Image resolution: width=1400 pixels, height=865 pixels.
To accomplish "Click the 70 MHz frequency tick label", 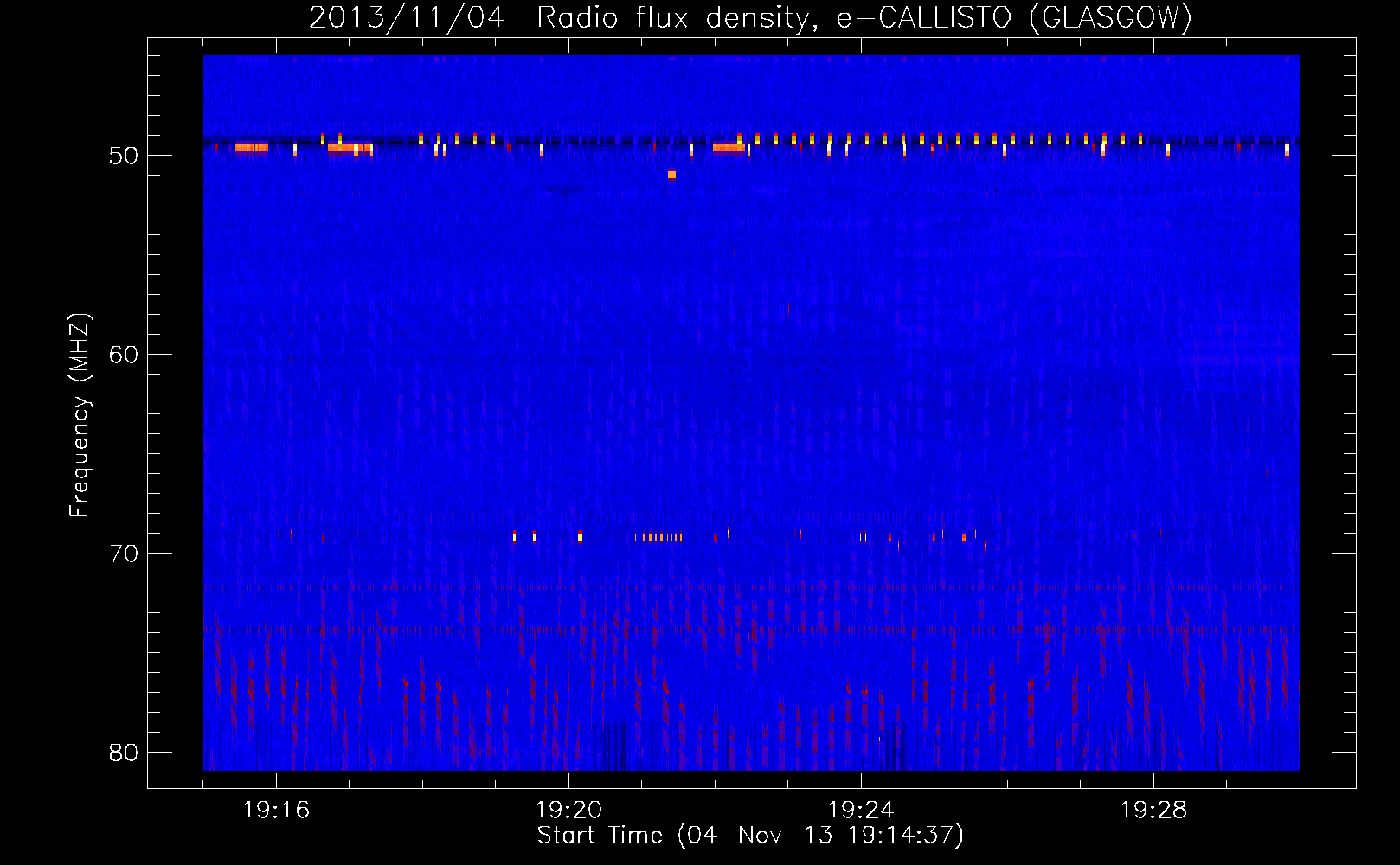I will point(124,554).
